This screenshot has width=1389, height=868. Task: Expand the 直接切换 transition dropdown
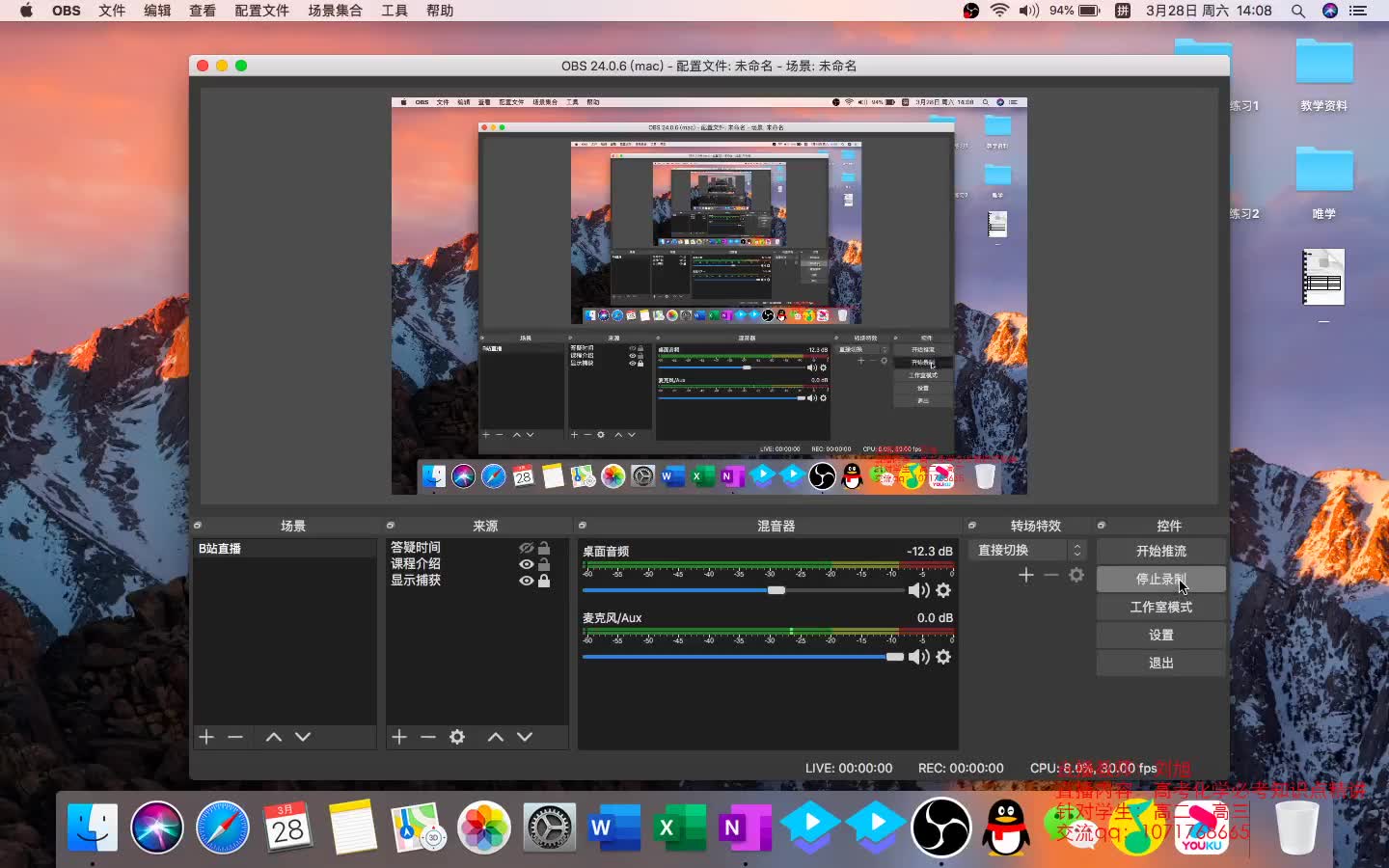(1030, 550)
